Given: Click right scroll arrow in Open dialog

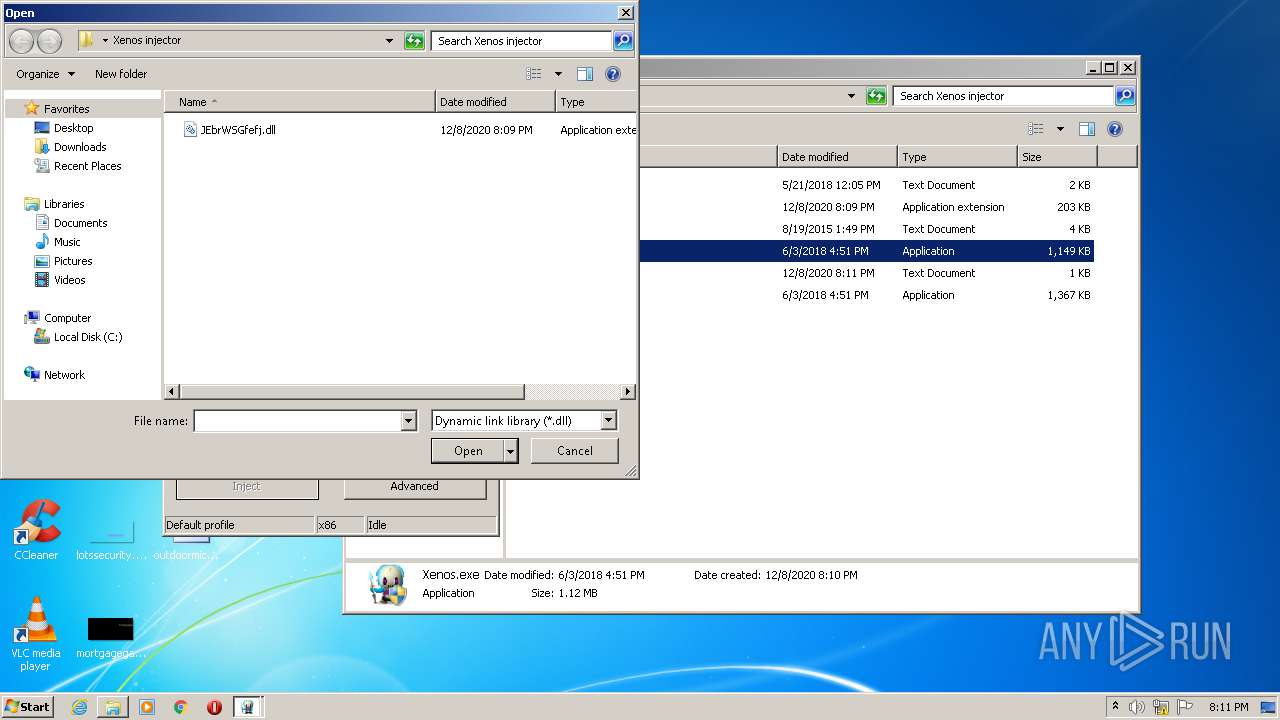Looking at the screenshot, I should point(628,392).
